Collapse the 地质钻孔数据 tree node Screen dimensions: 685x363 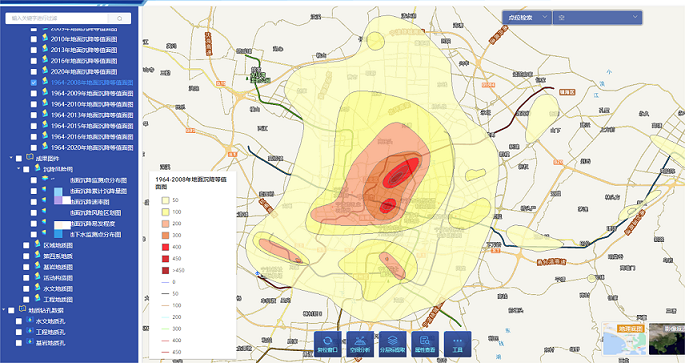point(4,310)
